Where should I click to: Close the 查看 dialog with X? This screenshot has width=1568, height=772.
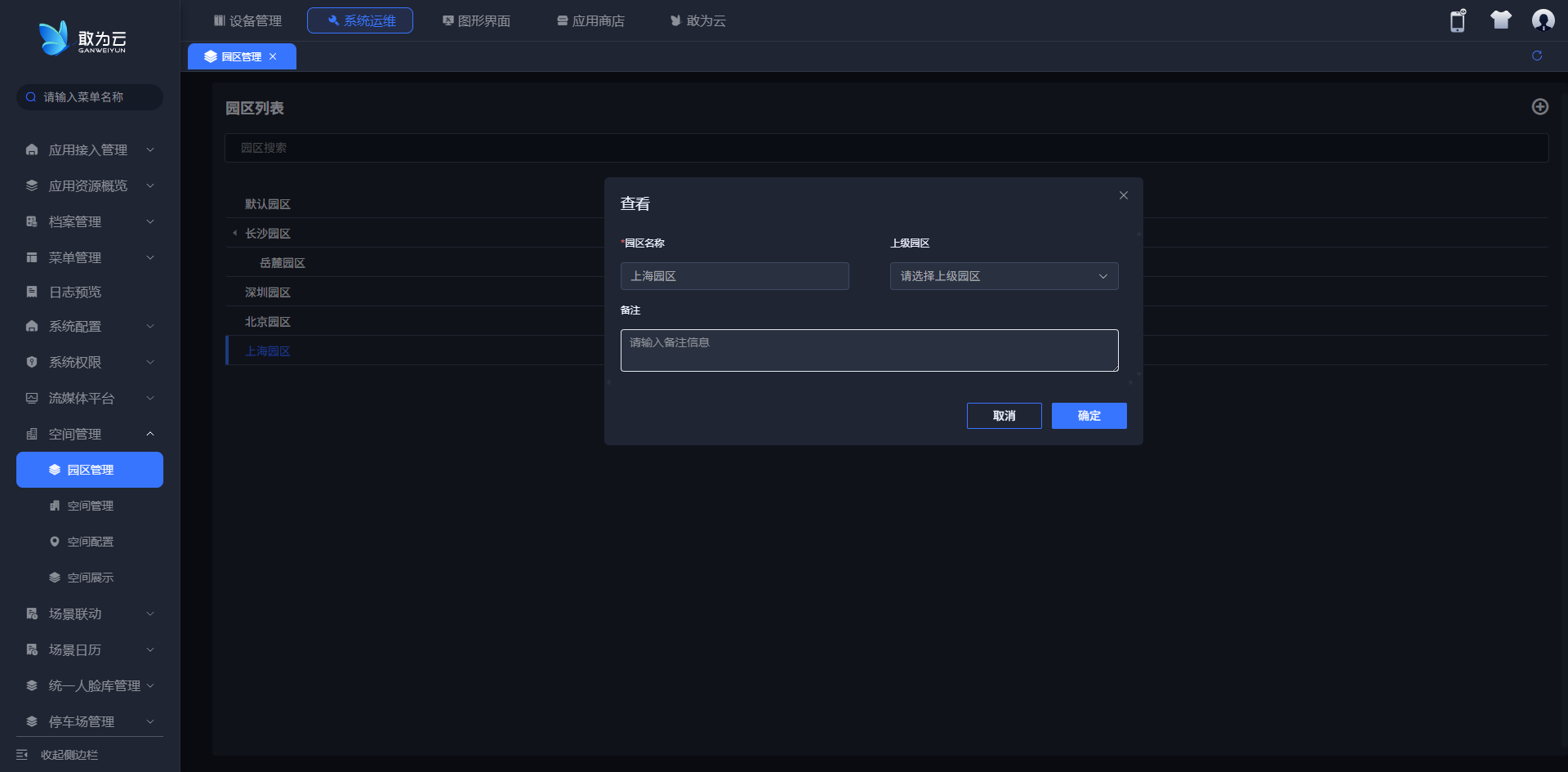pyautogui.click(x=1124, y=195)
